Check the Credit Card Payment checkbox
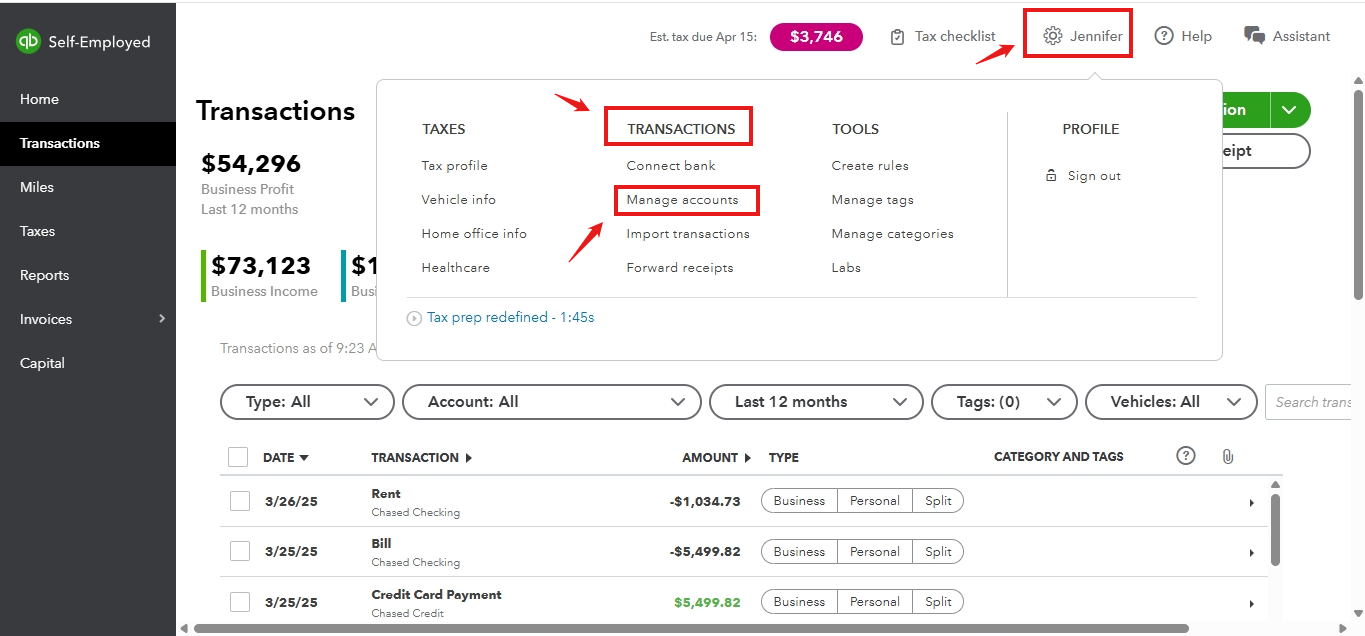This screenshot has height=636, width=1365. (240, 602)
